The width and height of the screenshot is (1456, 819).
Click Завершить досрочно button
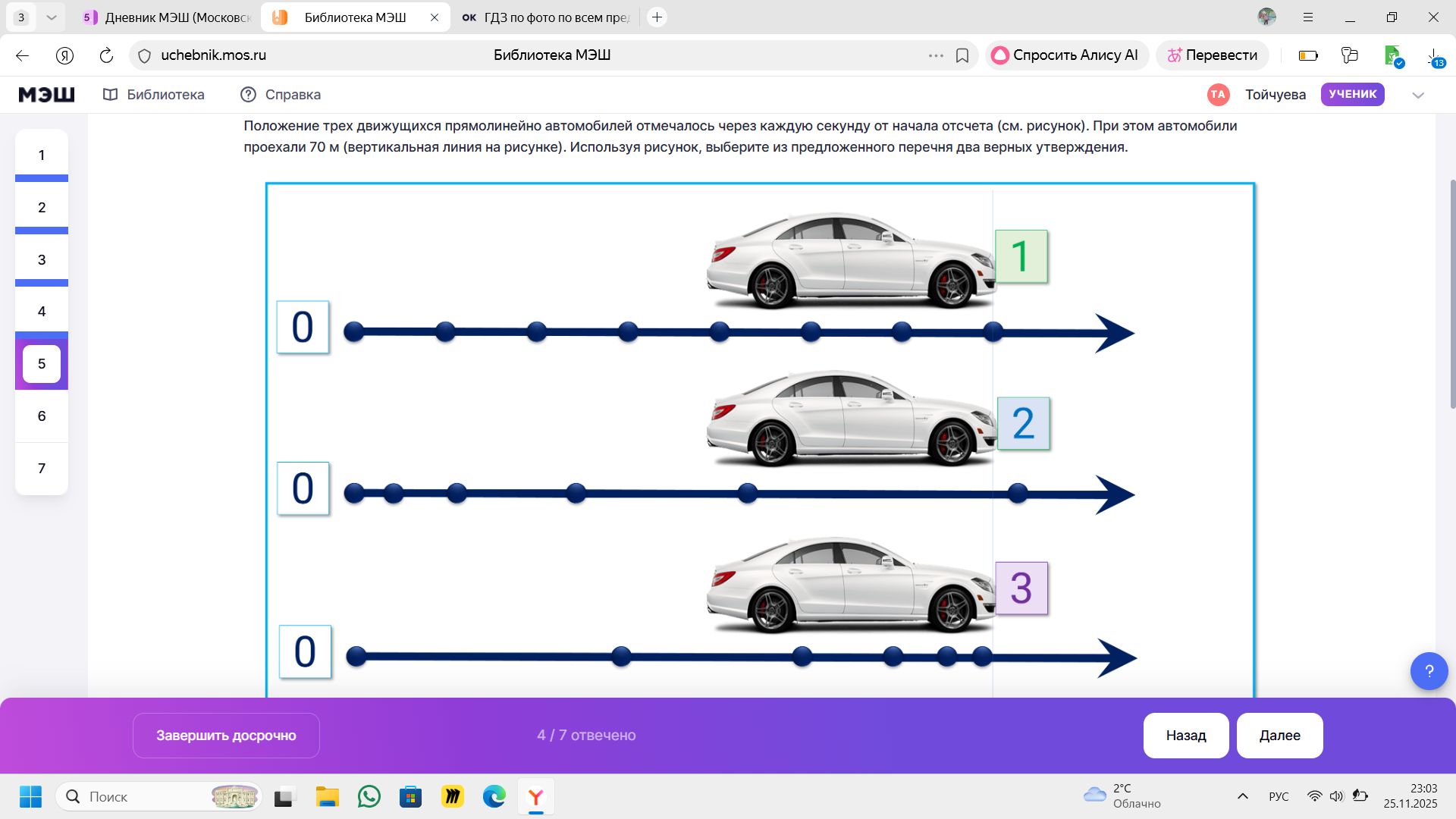coord(226,736)
